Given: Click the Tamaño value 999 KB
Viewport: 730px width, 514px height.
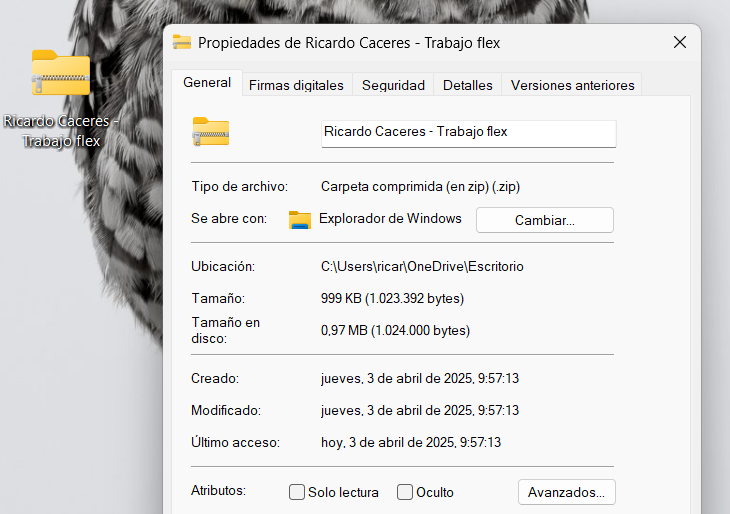Looking at the screenshot, I should point(392,298).
